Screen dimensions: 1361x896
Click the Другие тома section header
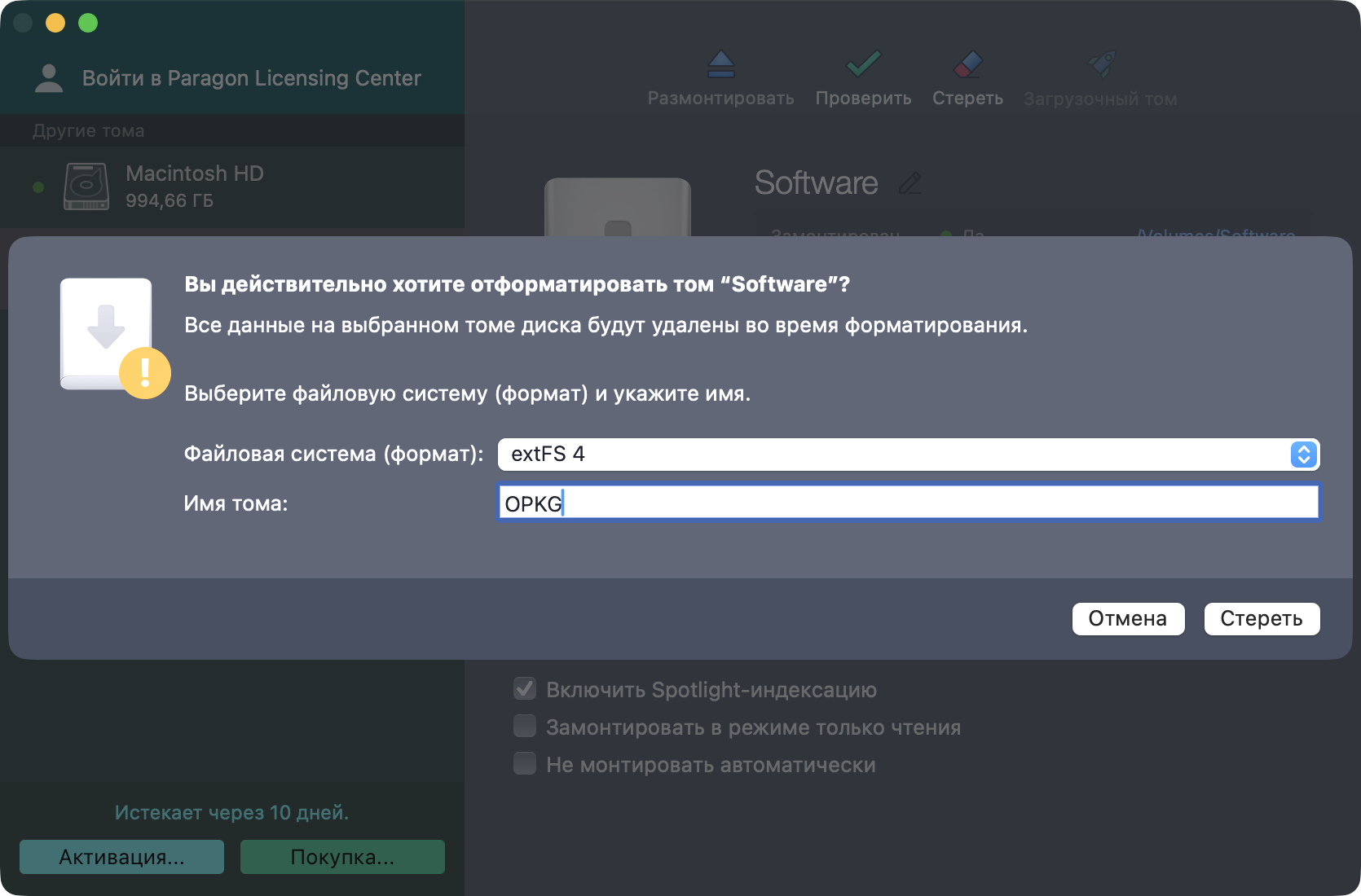[88, 131]
